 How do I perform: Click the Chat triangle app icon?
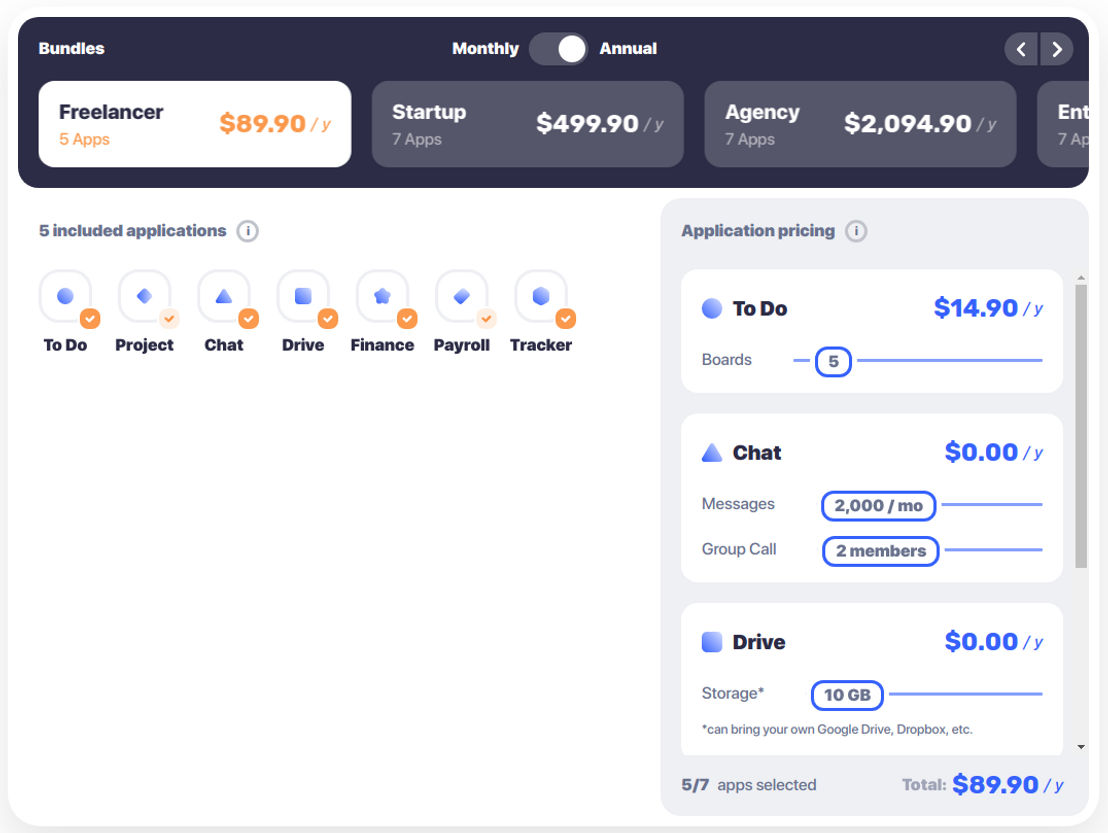pos(223,296)
